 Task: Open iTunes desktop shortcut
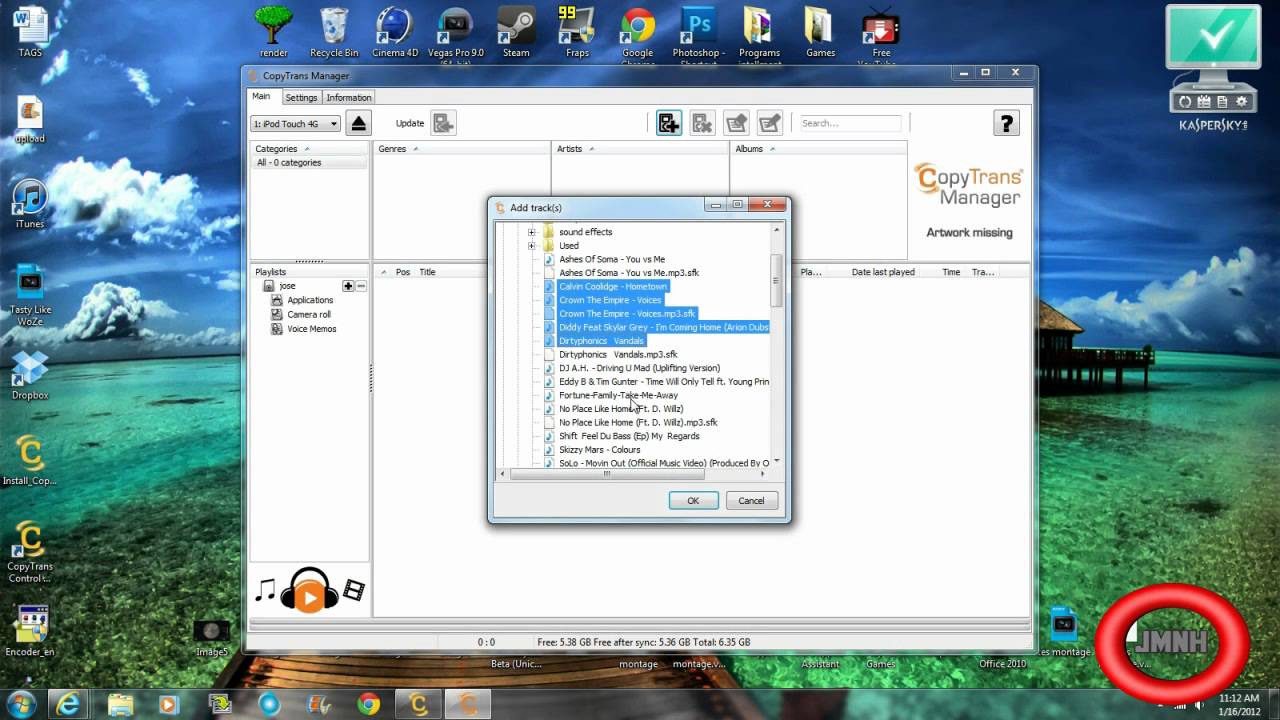(x=30, y=204)
